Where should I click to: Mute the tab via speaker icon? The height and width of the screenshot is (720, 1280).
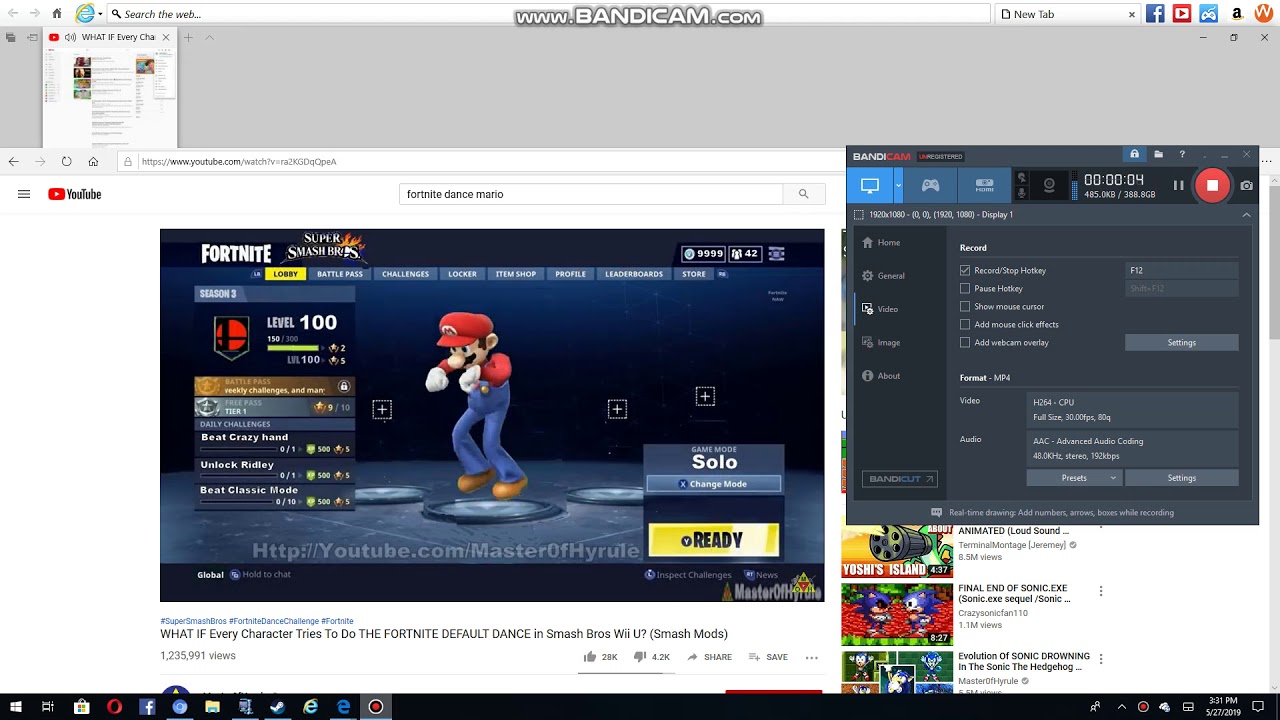tap(70, 37)
